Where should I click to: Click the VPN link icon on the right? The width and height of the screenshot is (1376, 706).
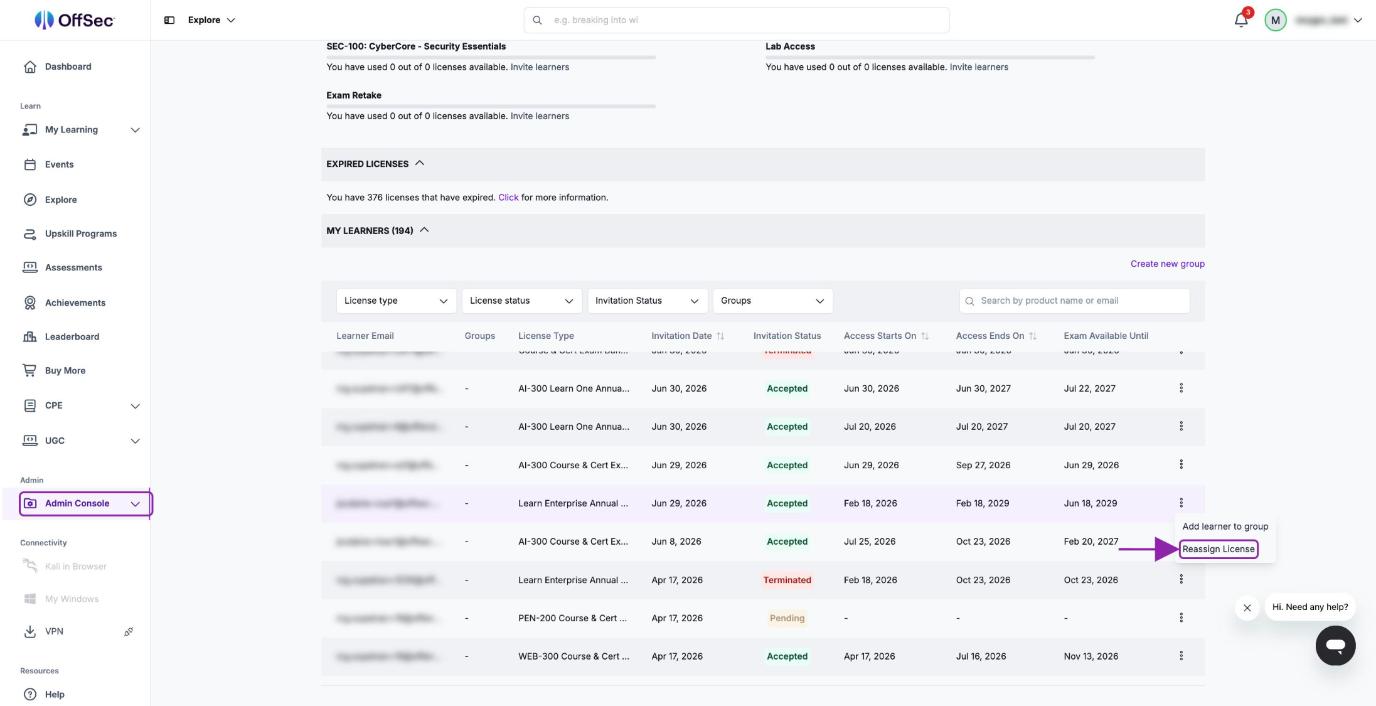point(129,632)
